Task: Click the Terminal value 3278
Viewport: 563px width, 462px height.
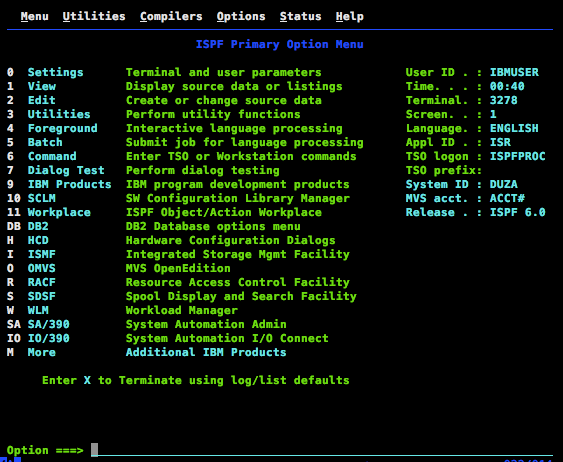Action: pos(504,100)
